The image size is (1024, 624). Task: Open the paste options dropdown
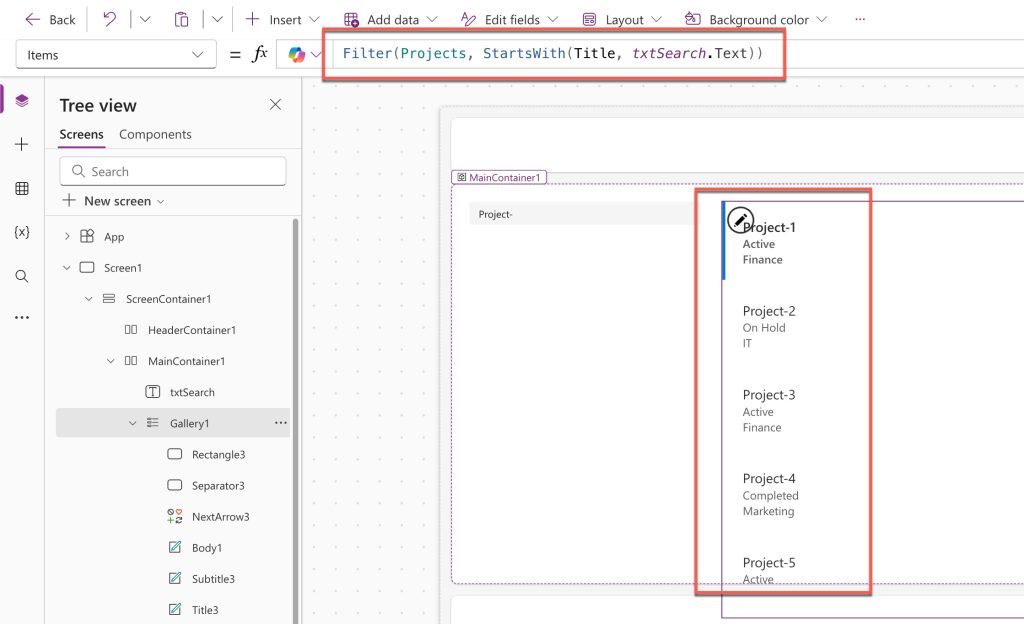[x=217, y=20]
